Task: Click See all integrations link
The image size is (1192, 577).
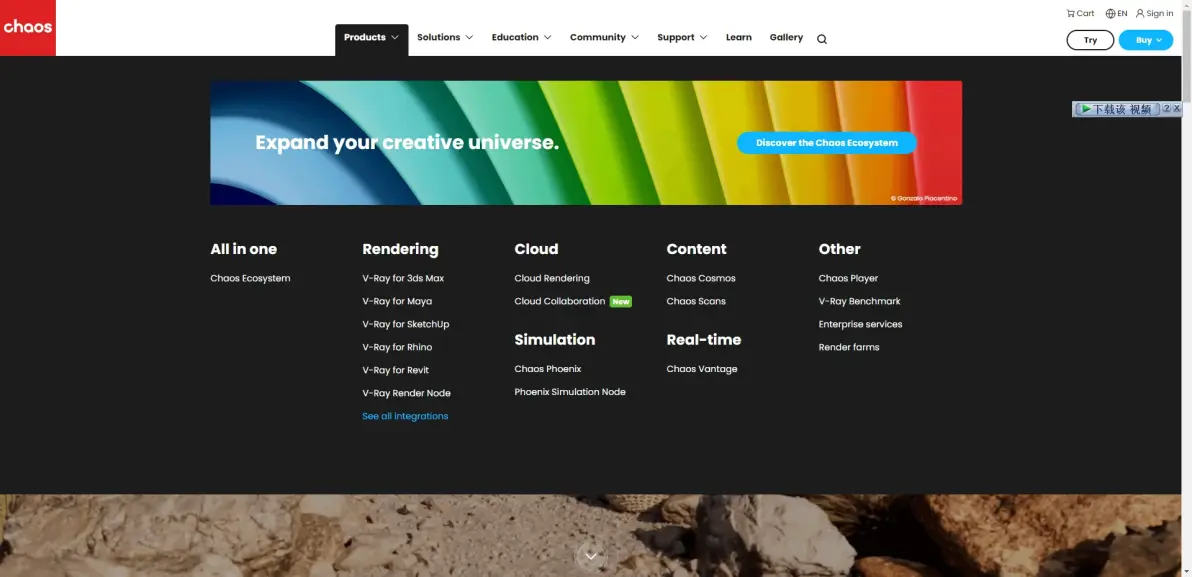Action: 405,416
